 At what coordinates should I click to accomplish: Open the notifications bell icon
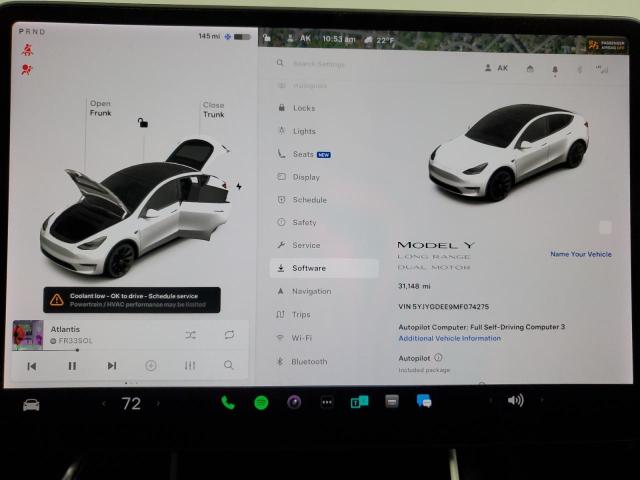555,70
